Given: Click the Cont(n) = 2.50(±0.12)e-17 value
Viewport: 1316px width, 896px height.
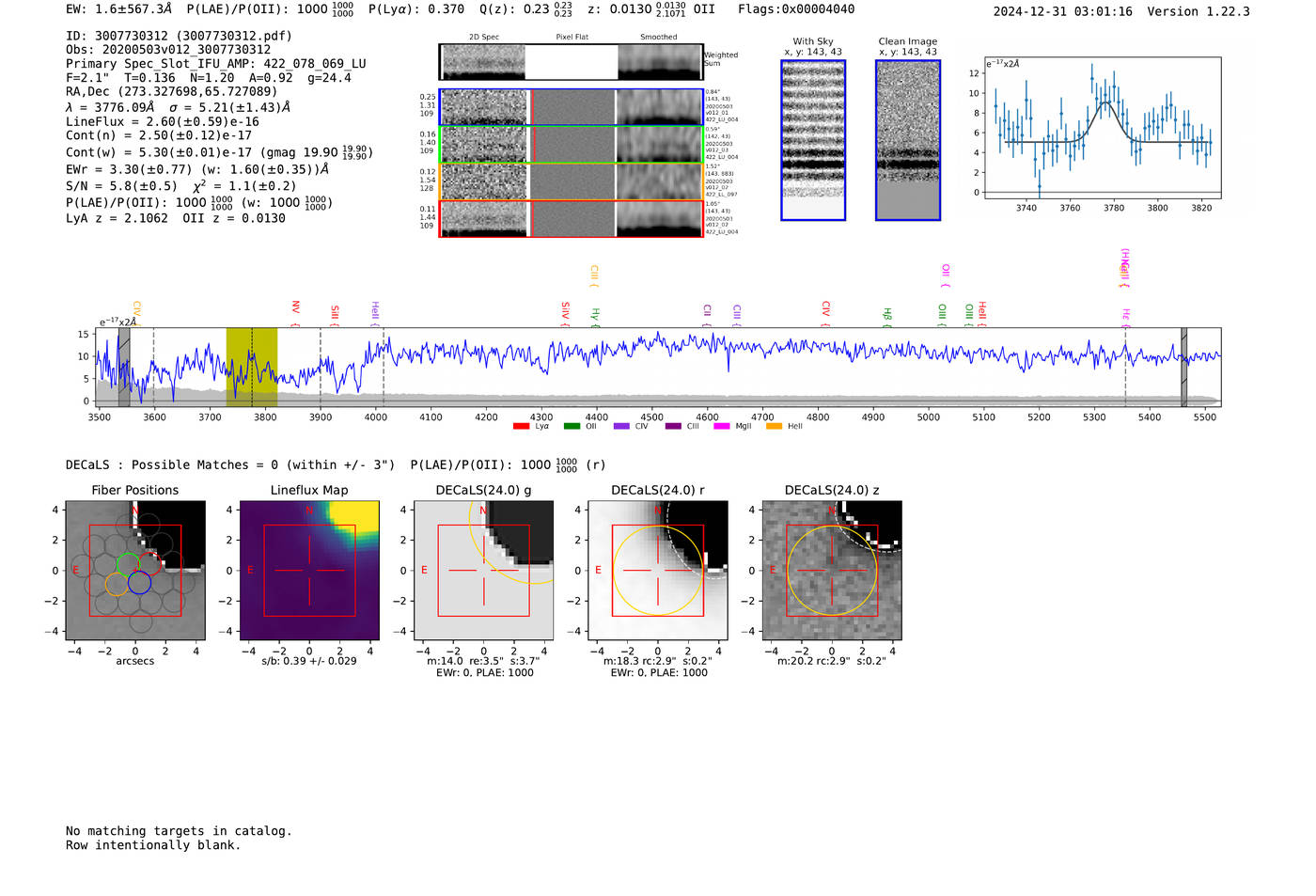Looking at the screenshot, I should tap(159, 135).
